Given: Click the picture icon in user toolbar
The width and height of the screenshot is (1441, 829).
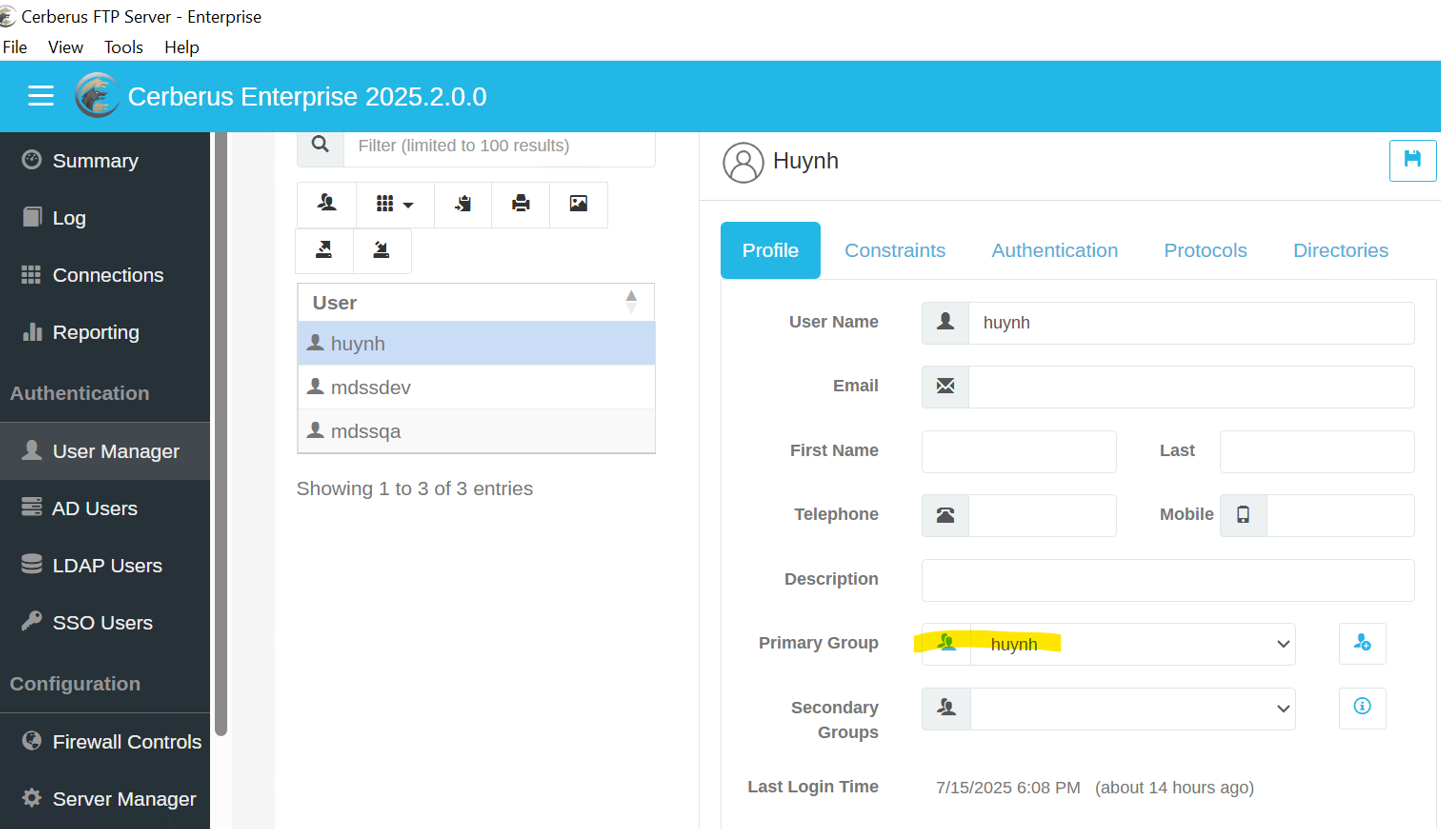Looking at the screenshot, I should pos(578,204).
